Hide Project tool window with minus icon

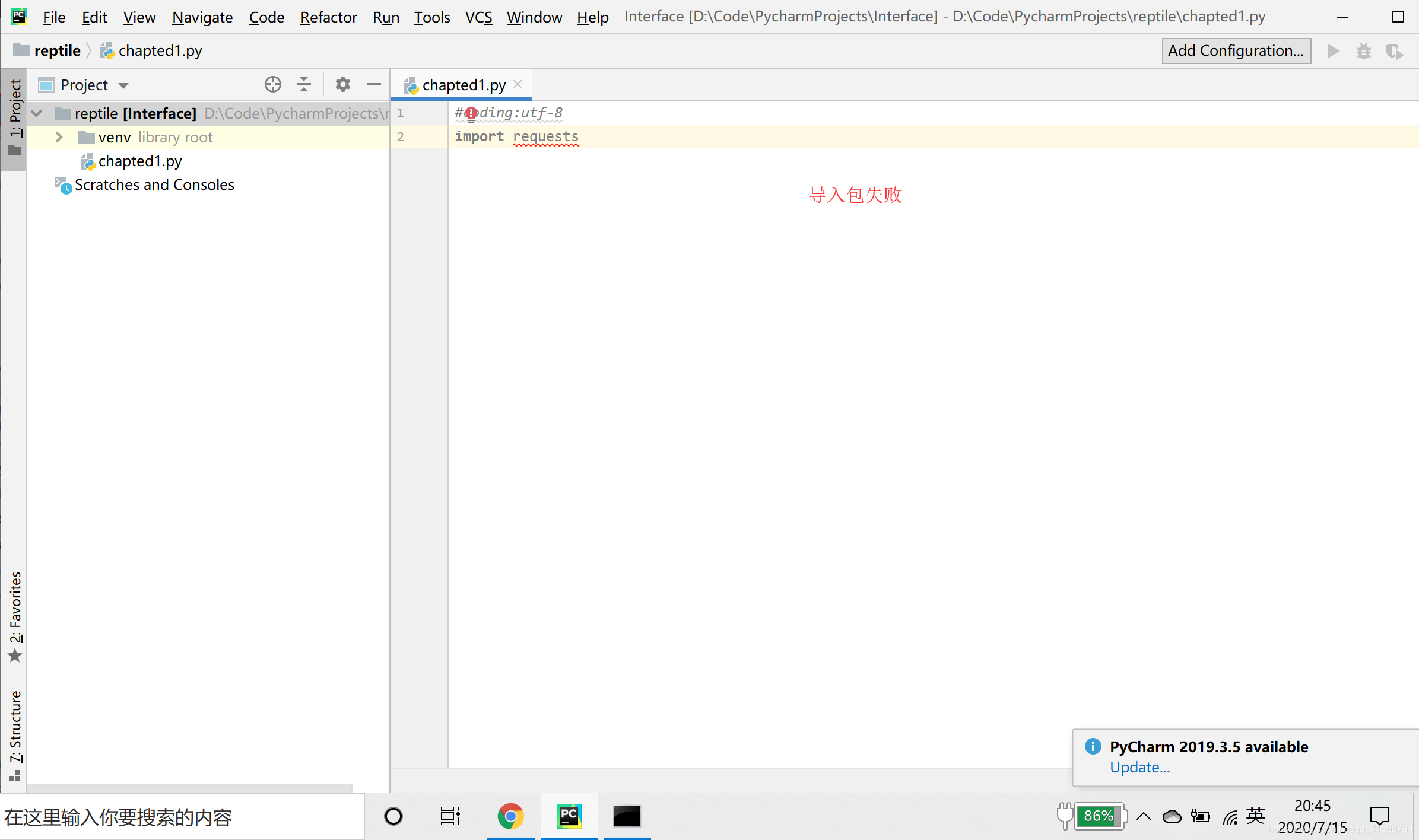(x=373, y=84)
